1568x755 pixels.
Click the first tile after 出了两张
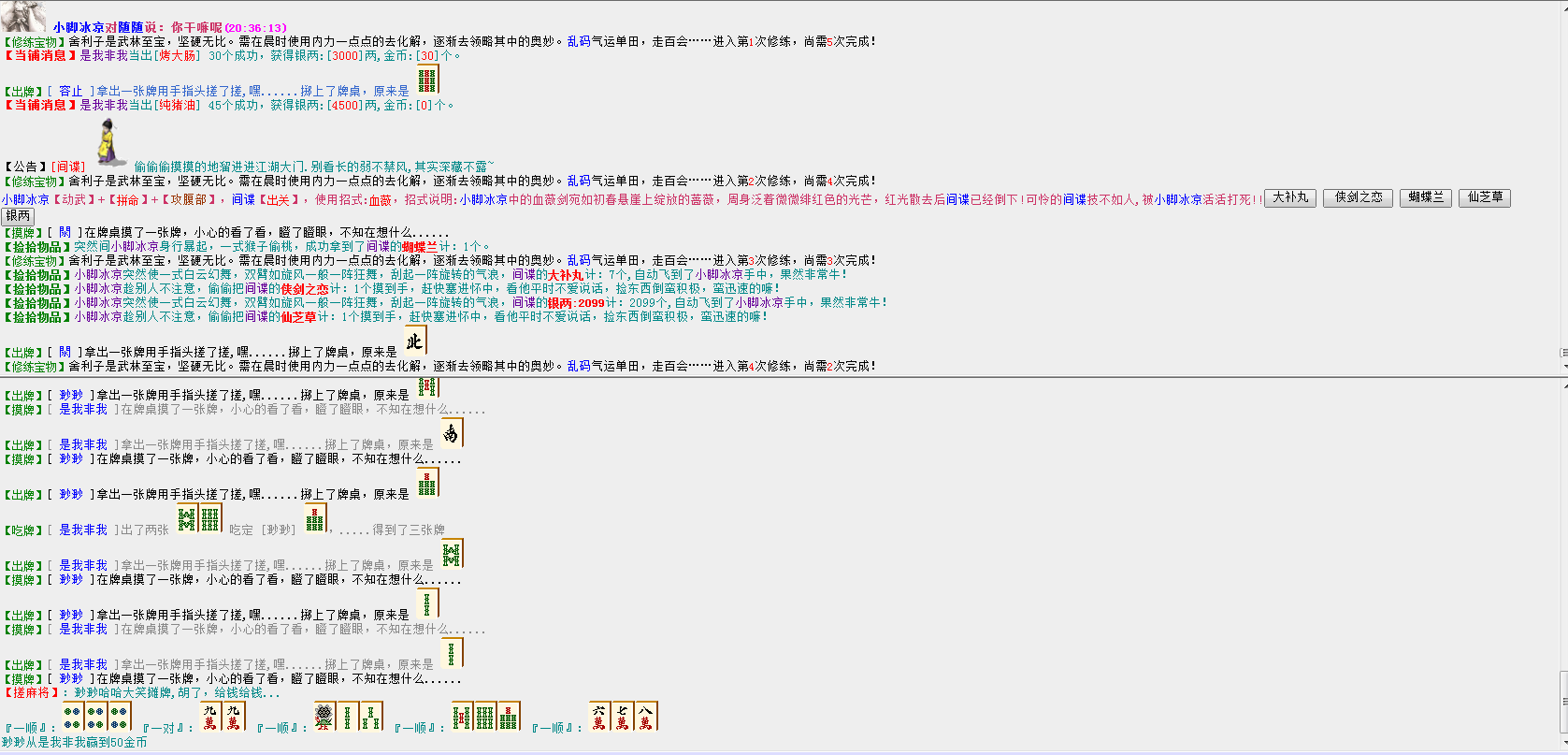click(188, 518)
